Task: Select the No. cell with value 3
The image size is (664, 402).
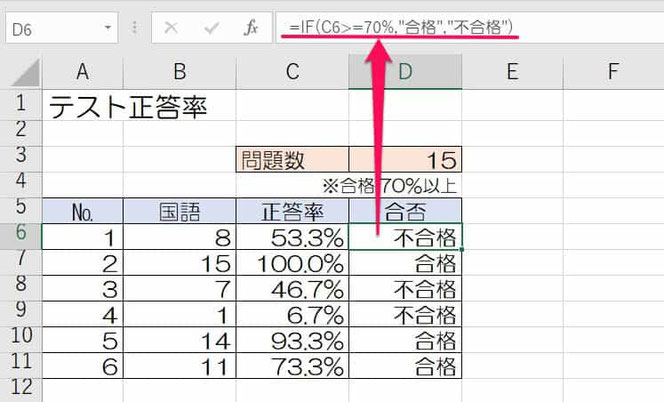Action: tap(83, 288)
